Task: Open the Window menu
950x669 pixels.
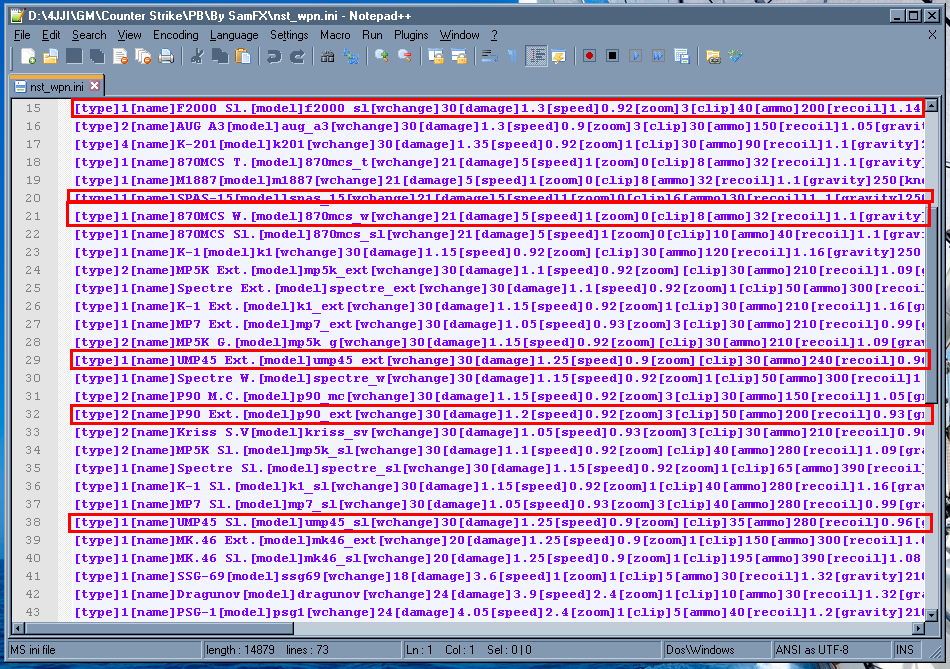Action: click(x=459, y=35)
